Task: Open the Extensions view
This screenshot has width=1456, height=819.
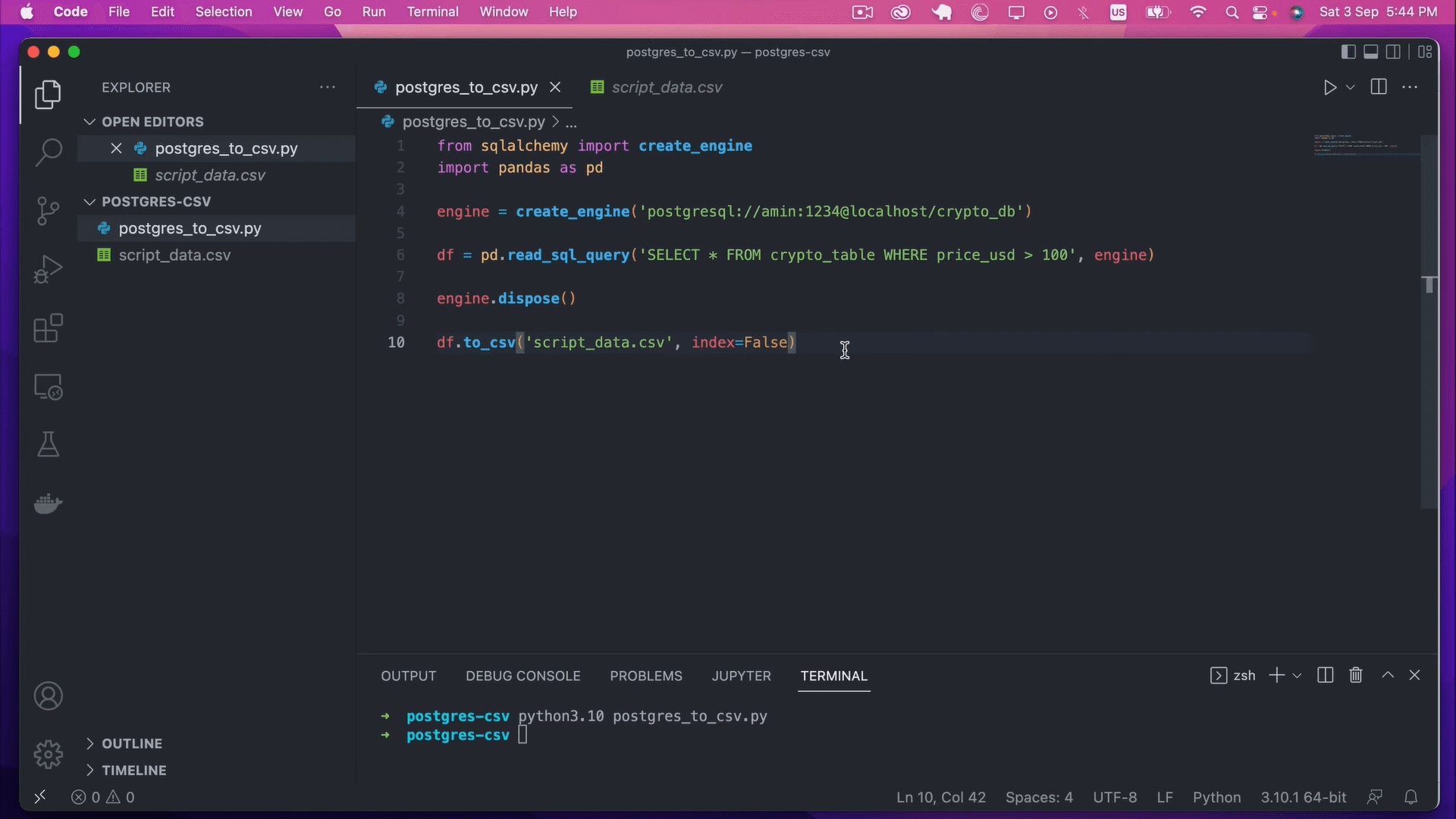Action: pos(47,328)
